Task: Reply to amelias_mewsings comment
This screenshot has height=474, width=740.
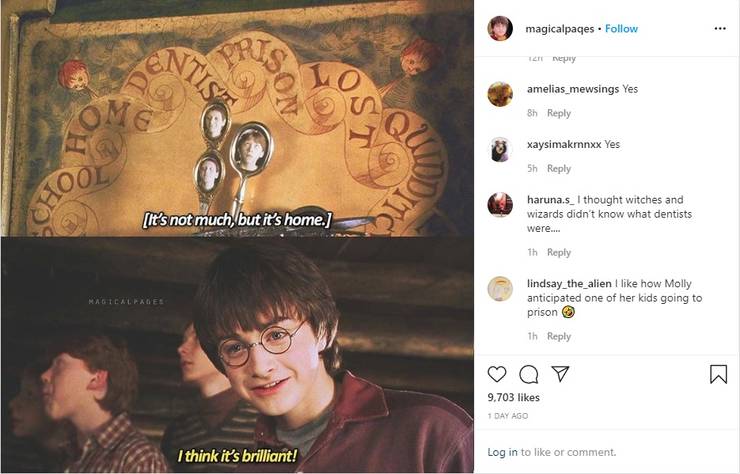Action: point(559,113)
